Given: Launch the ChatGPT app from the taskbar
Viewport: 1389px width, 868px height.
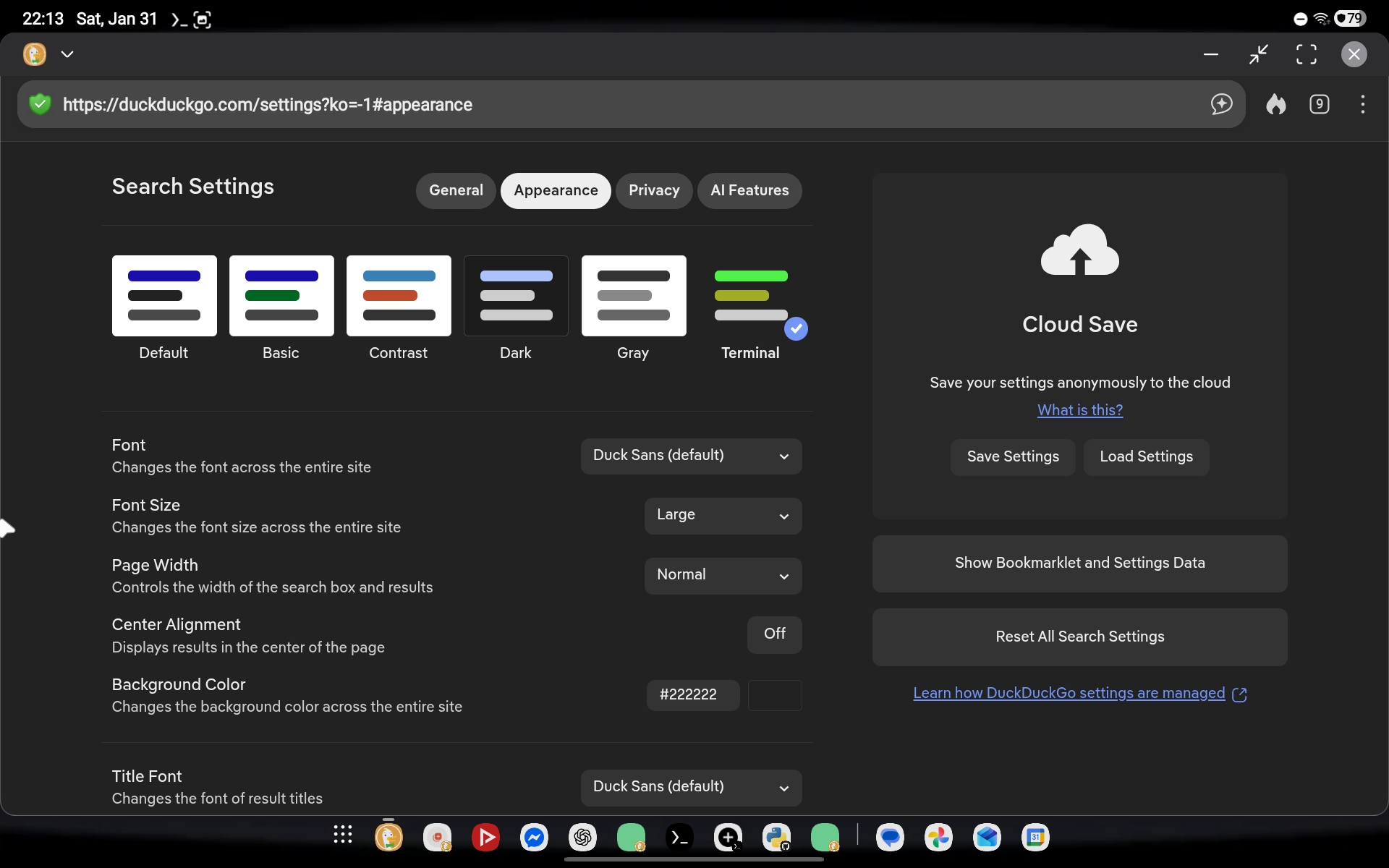Looking at the screenshot, I should click(582, 838).
